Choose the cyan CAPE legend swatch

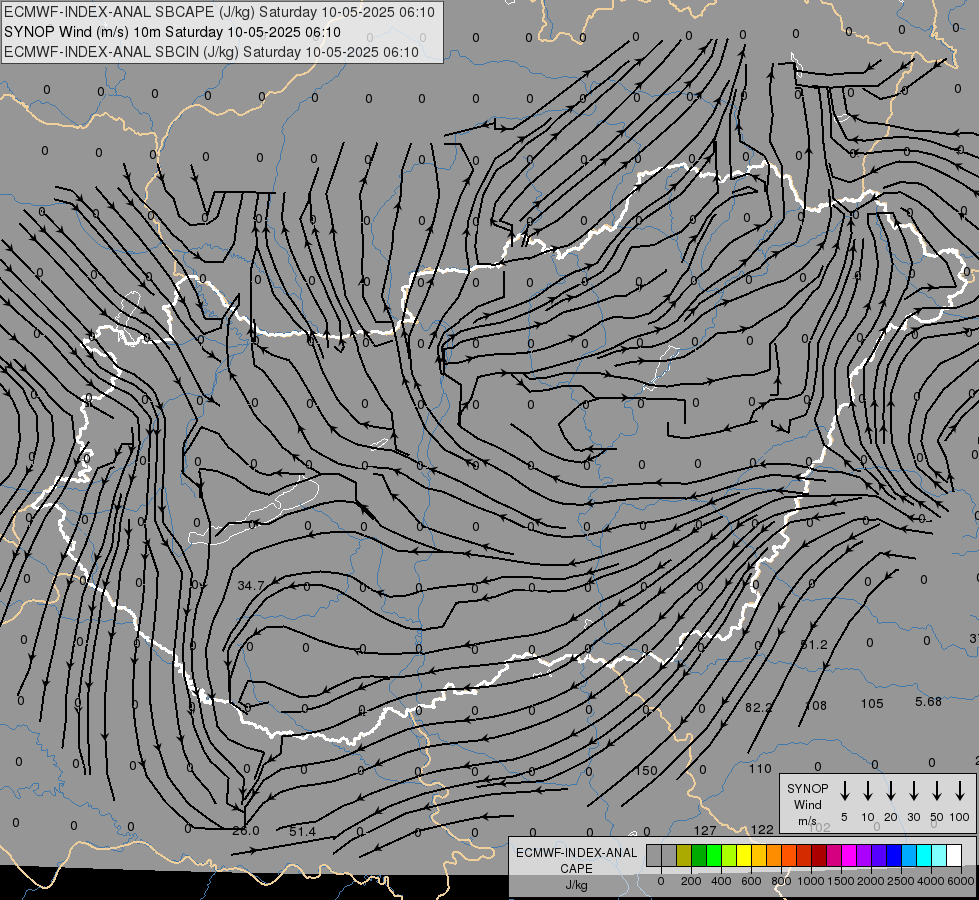[923, 855]
